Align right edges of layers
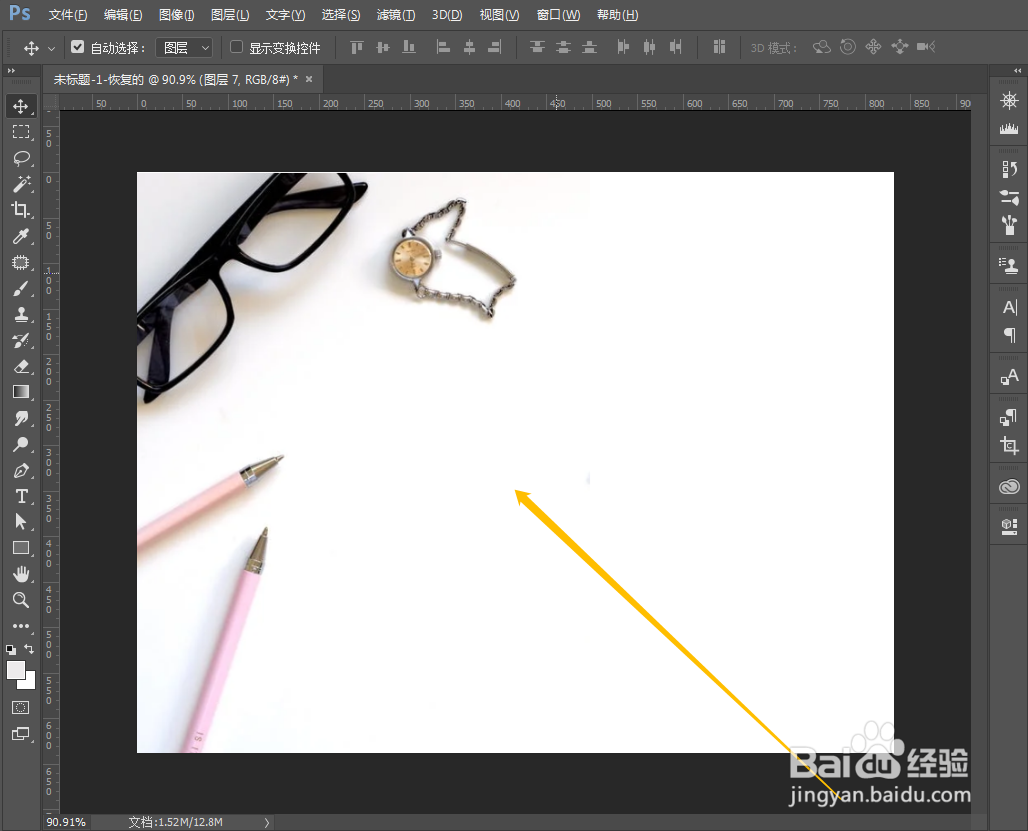The width and height of the screenshot is (1028, 831). [496, 47]
